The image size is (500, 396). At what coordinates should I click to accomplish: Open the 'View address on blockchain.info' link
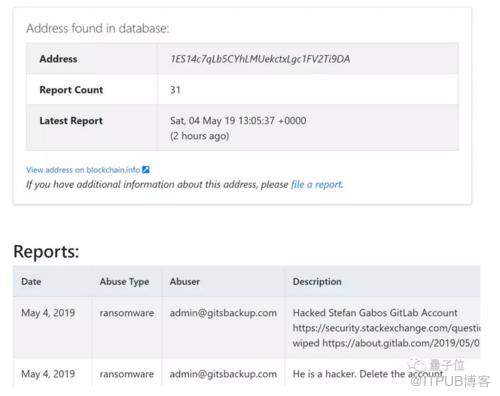tap(83, 170)
